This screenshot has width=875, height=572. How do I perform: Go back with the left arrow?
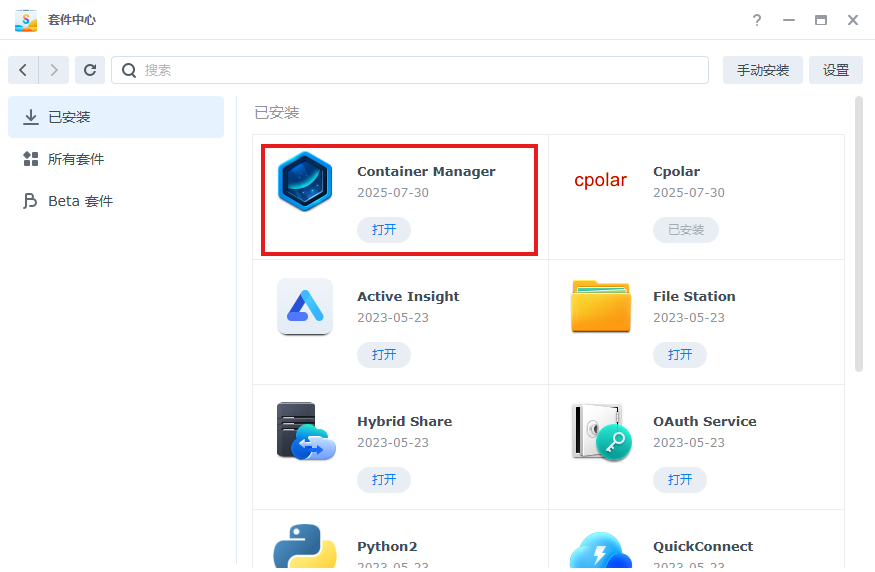coord(23,70)
